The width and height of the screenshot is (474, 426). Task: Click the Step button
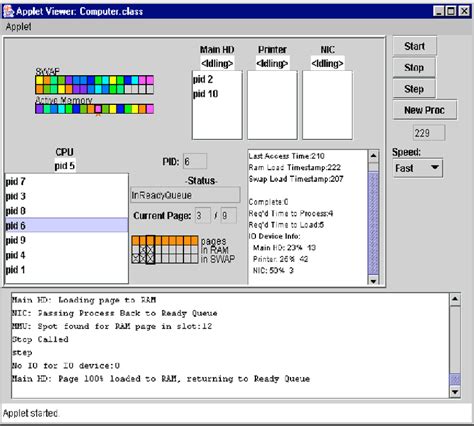(414, 89)
